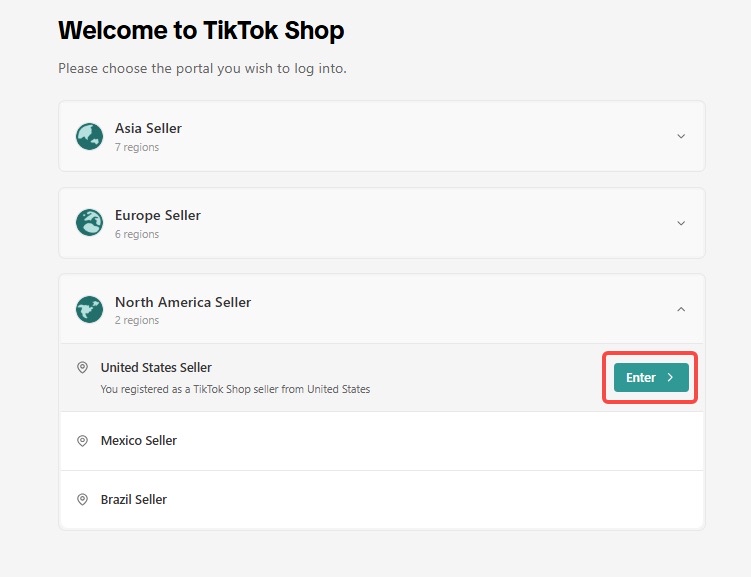Click the North America Seller globe icon

click(90, 309)
